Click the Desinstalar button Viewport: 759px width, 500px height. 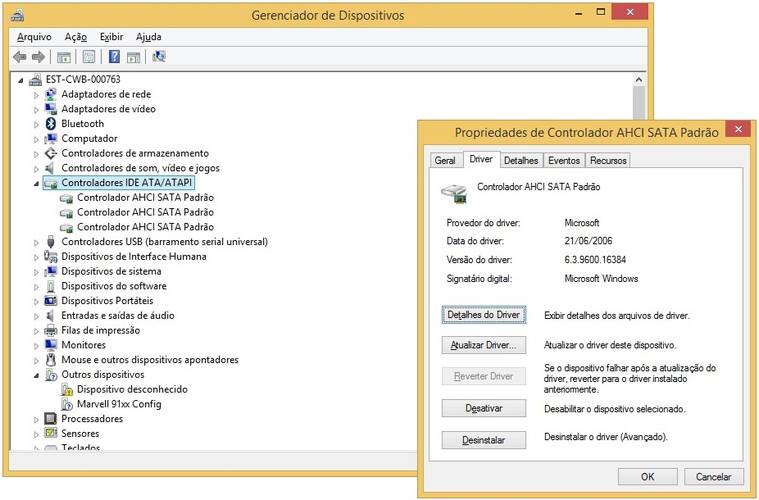click(484, 440)
